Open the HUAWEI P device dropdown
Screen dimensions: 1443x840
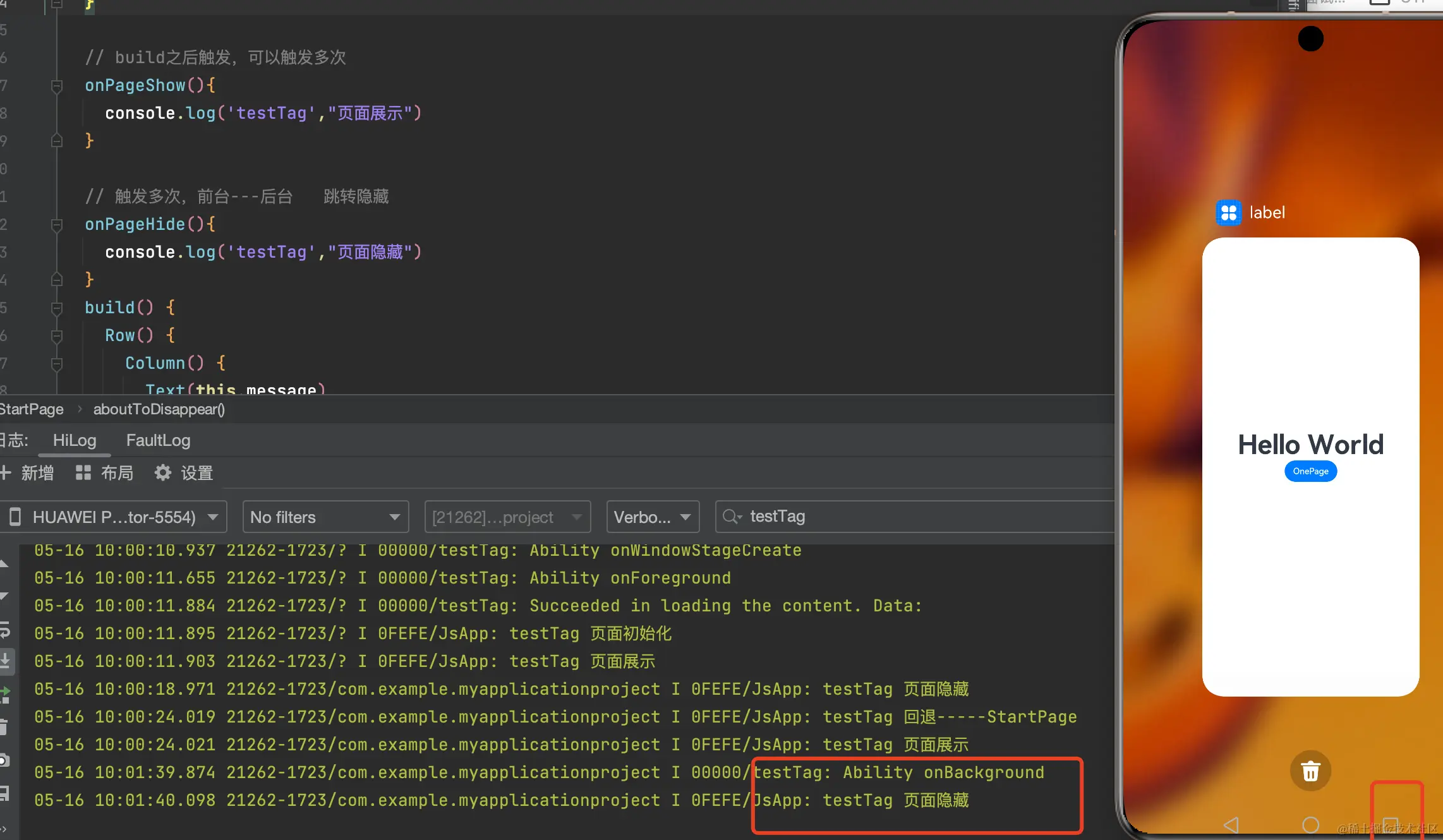pyautogui.click(x=115, y=517)
